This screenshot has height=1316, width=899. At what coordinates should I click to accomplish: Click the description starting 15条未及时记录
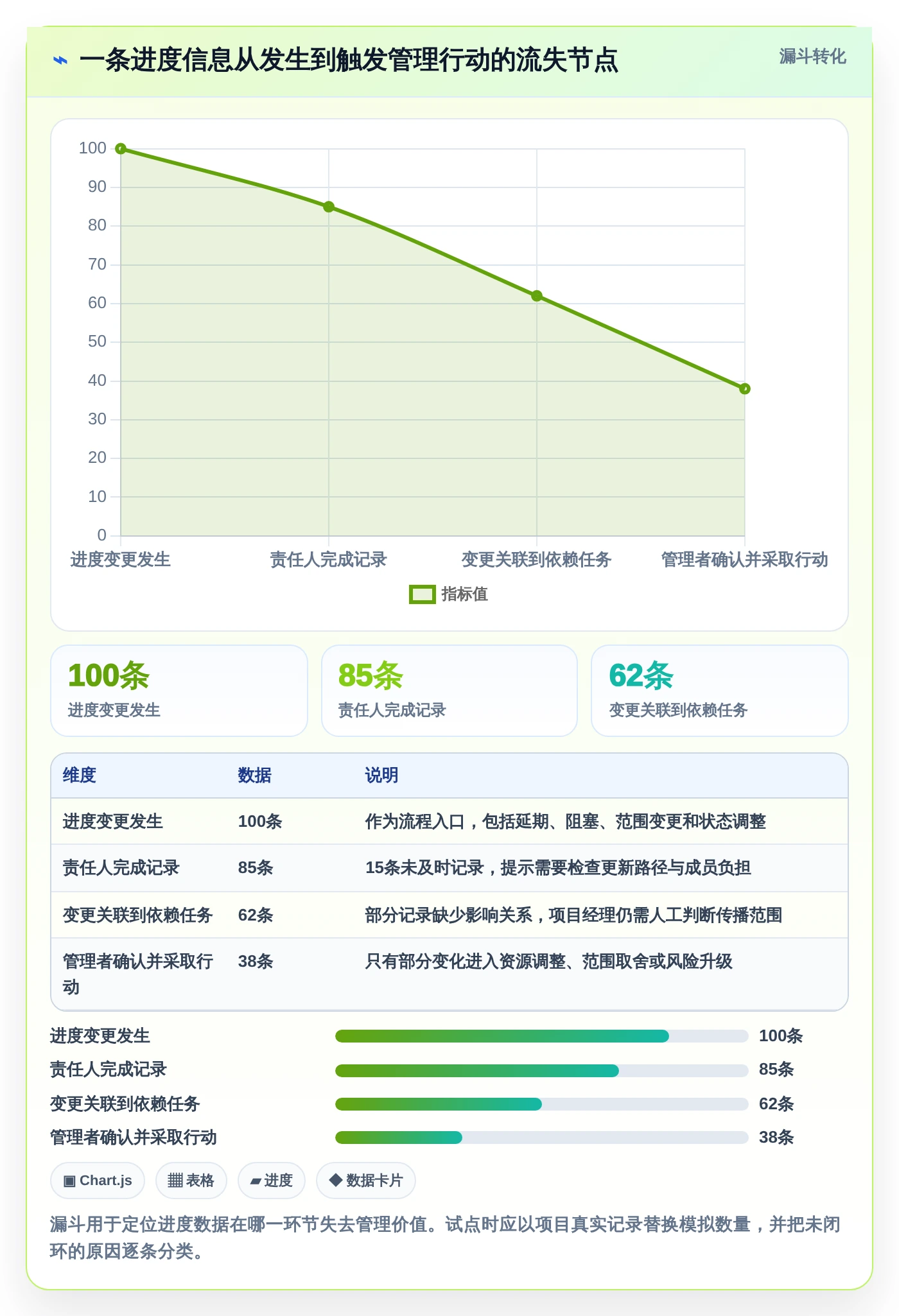(x=558, y=868)
